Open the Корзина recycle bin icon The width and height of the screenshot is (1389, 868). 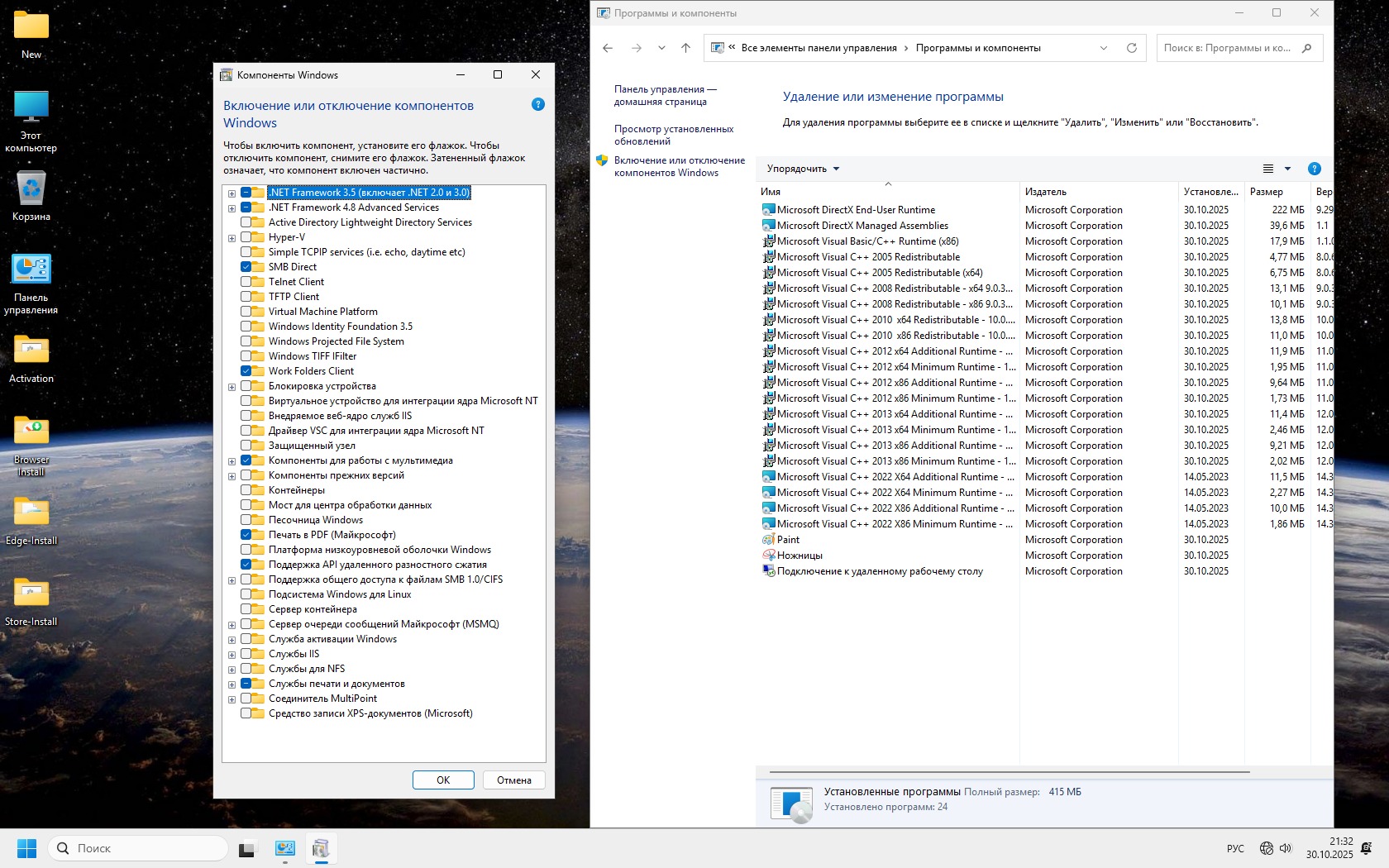[31, 195]
